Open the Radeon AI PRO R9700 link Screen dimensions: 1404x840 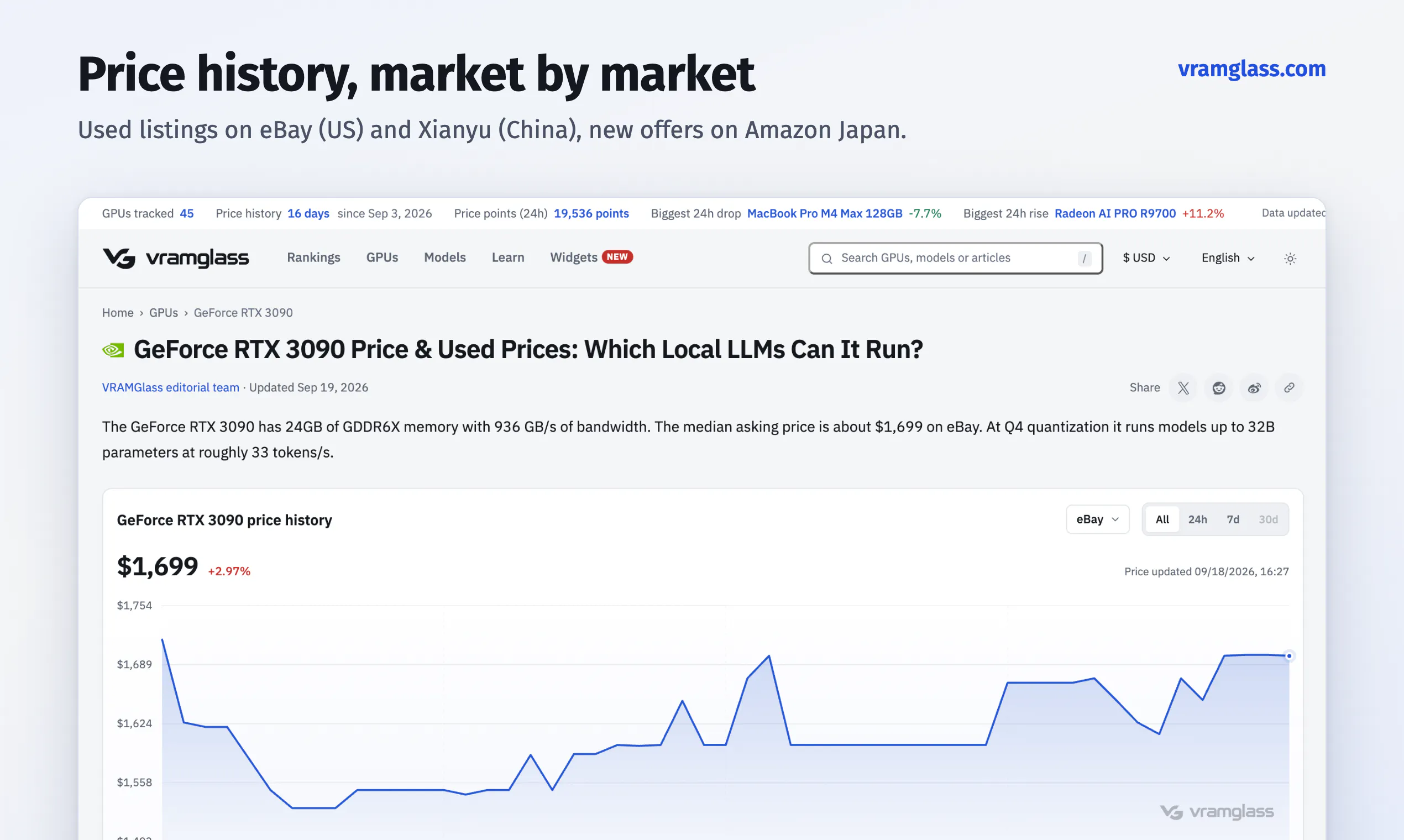click(x=1115, y=213)
